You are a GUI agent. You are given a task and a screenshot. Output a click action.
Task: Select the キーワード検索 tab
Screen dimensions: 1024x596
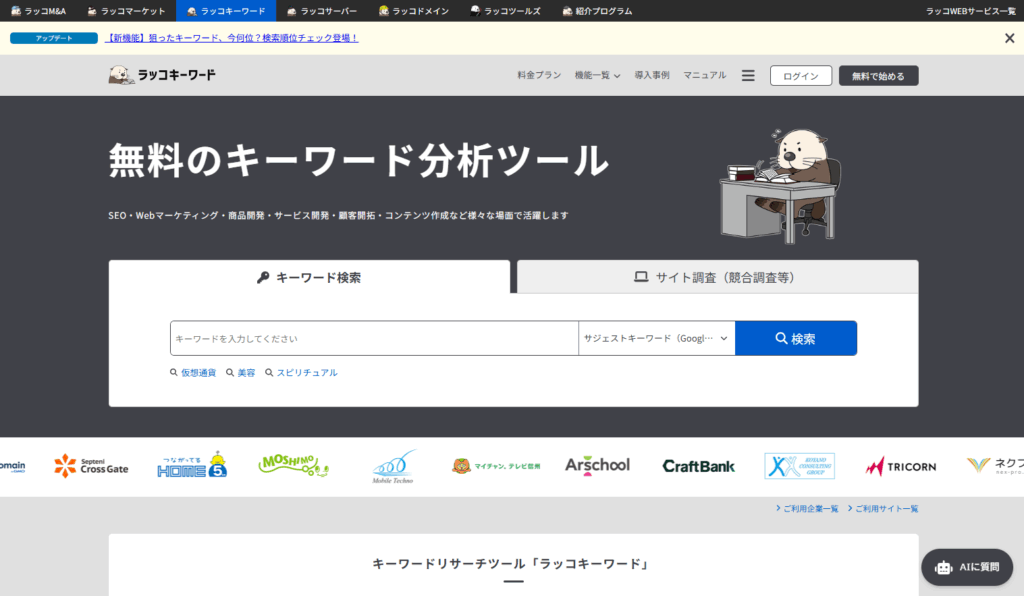coord(309,277)
